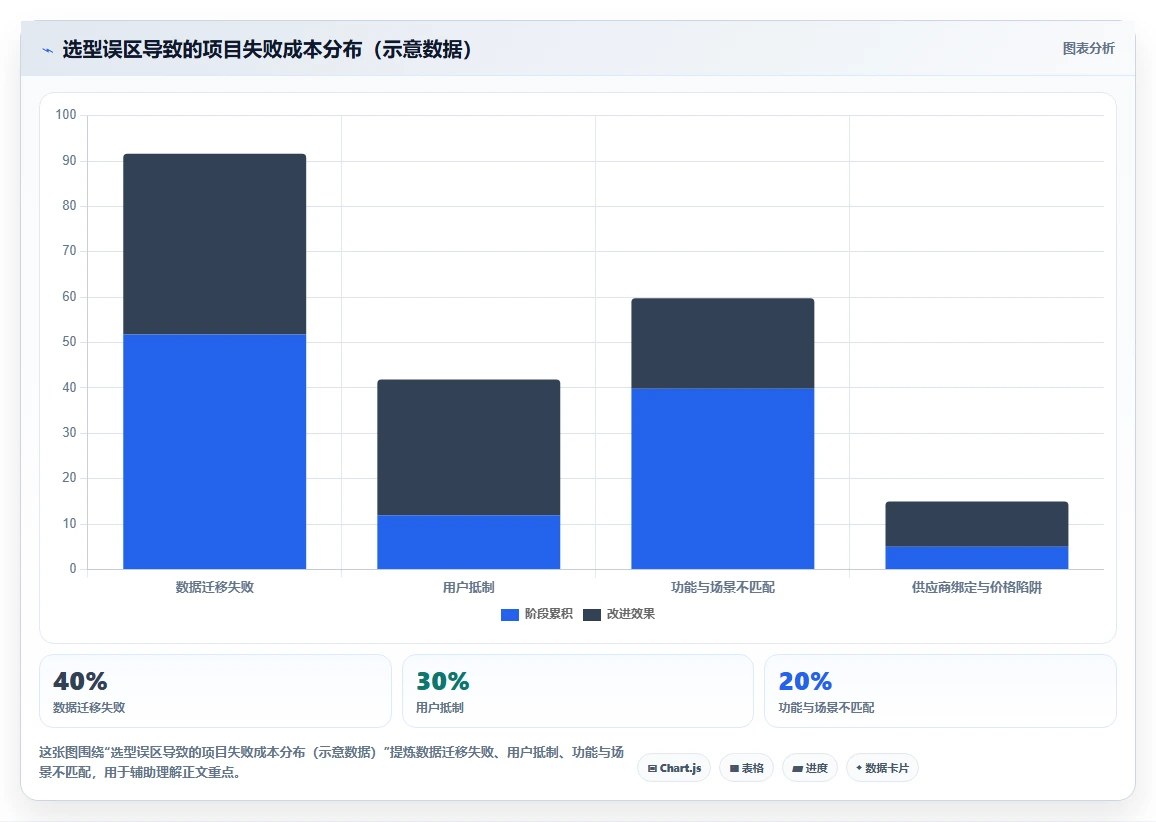
Task: Click the dark segment of 用户抵制 bar
Action: point(468,447)
